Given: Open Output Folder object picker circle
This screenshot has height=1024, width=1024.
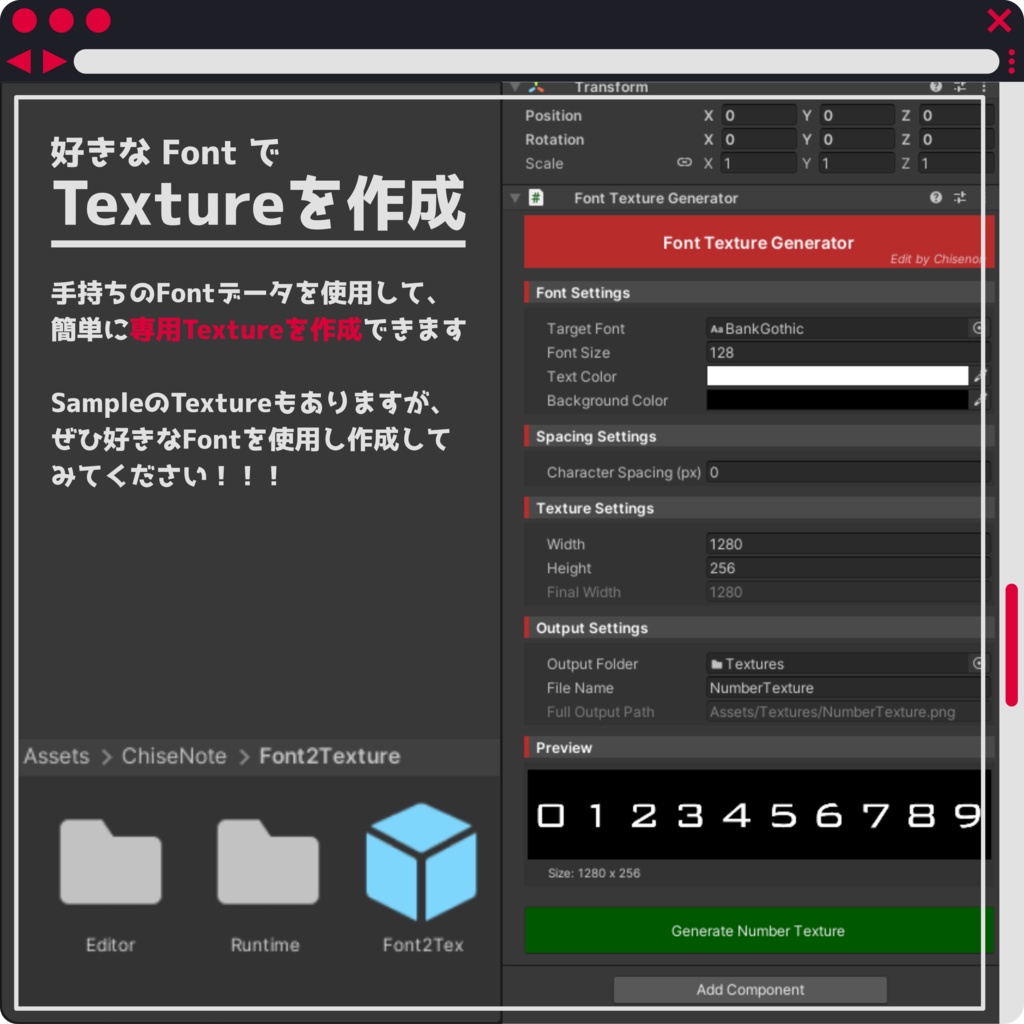Looking at the screenshot, I should 978,664.
